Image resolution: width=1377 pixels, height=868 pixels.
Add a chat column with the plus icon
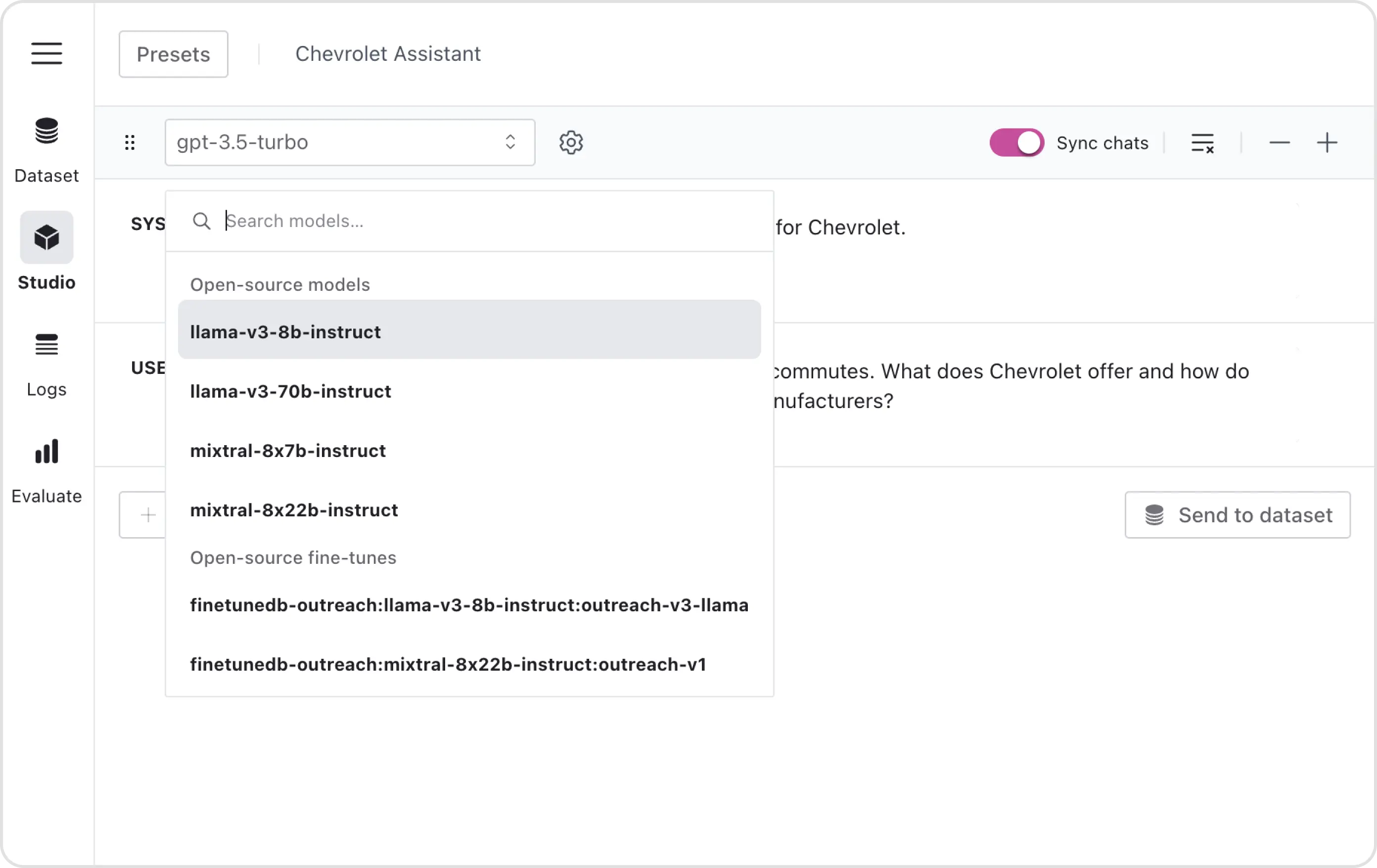[x=1327, y=142]
